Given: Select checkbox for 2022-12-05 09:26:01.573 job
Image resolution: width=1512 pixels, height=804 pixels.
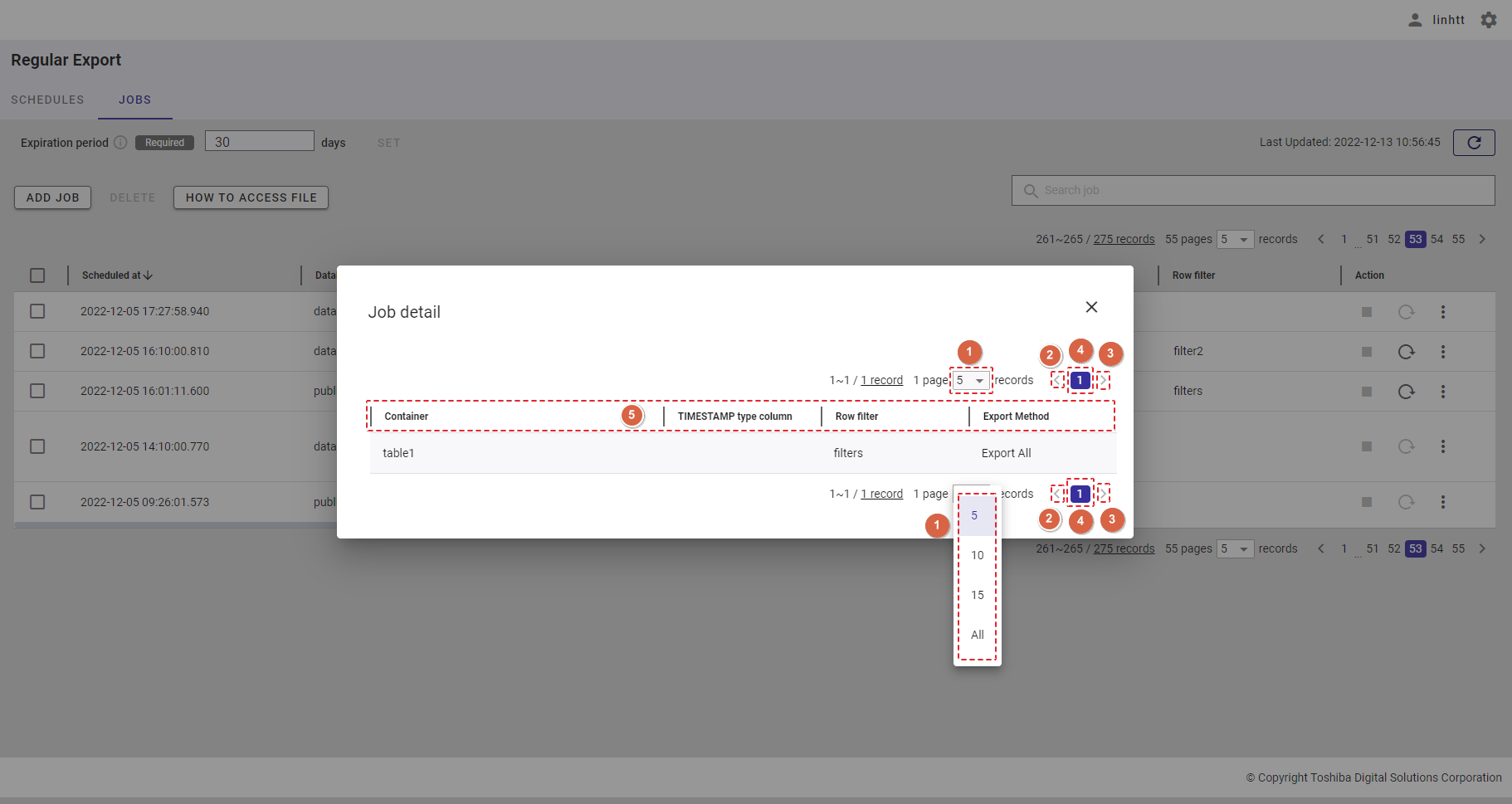Looking at the screenshot, I should pyautogui.click(x=37, y=502).
